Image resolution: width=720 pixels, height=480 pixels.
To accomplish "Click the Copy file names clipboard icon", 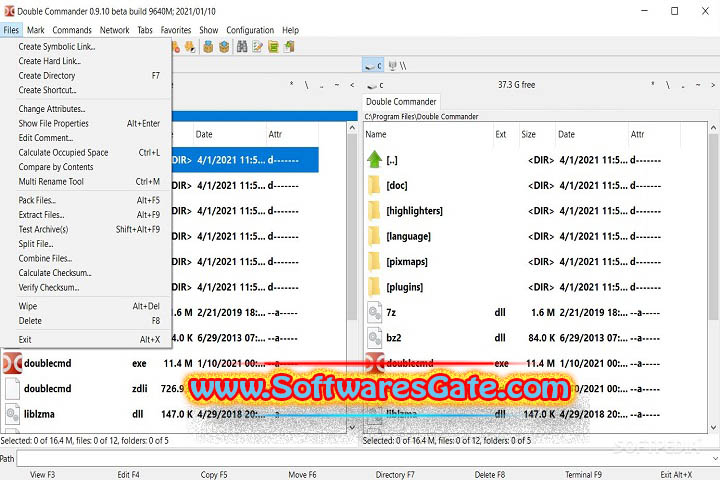I will (289, 47).
